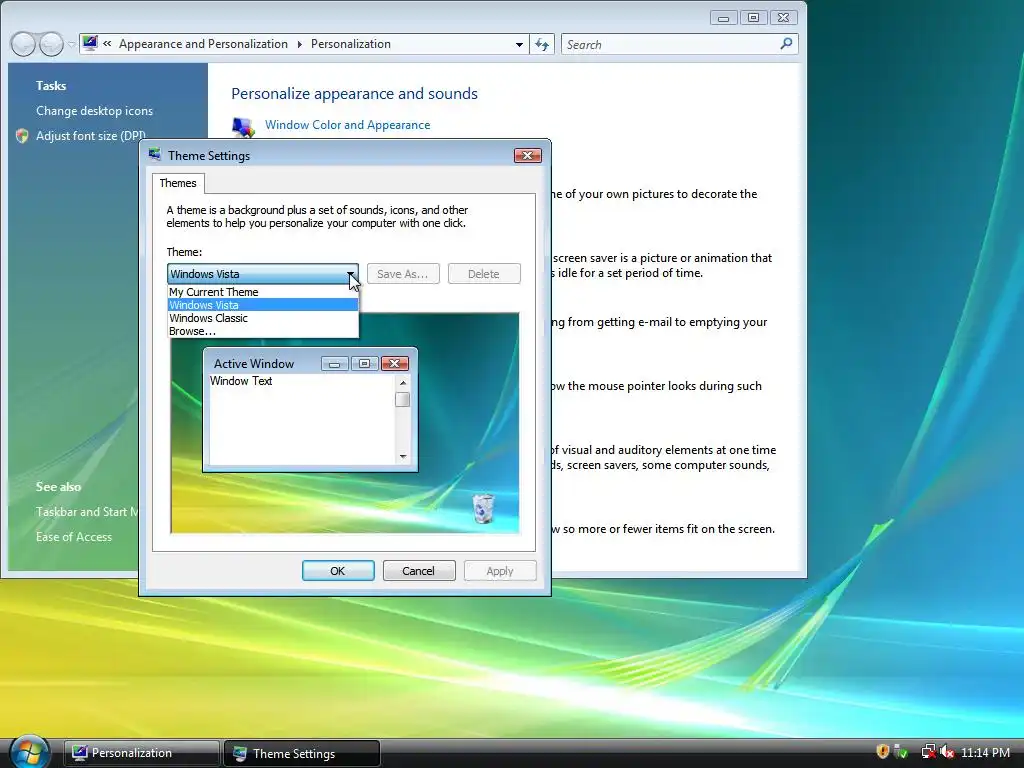Click the network tray icon
This screenshot has height=768, width=1024.
(928, 752)
